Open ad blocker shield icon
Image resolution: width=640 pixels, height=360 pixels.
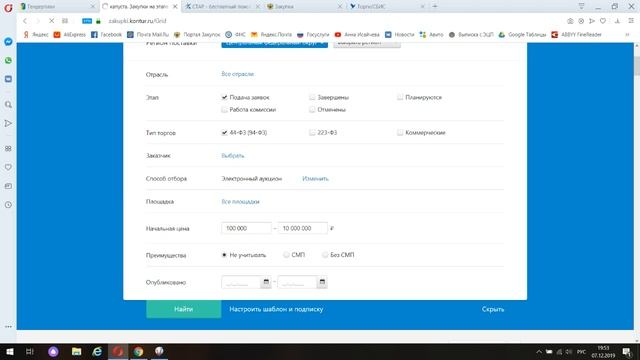pos(581,21)
